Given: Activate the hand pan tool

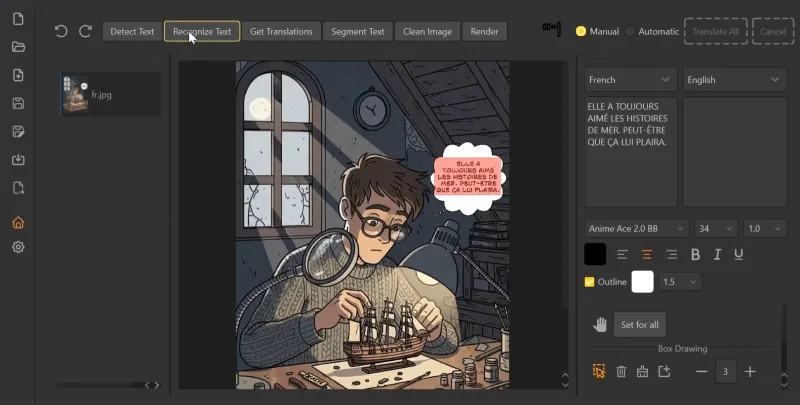Looking at the screenshot, I should point(599,324).
